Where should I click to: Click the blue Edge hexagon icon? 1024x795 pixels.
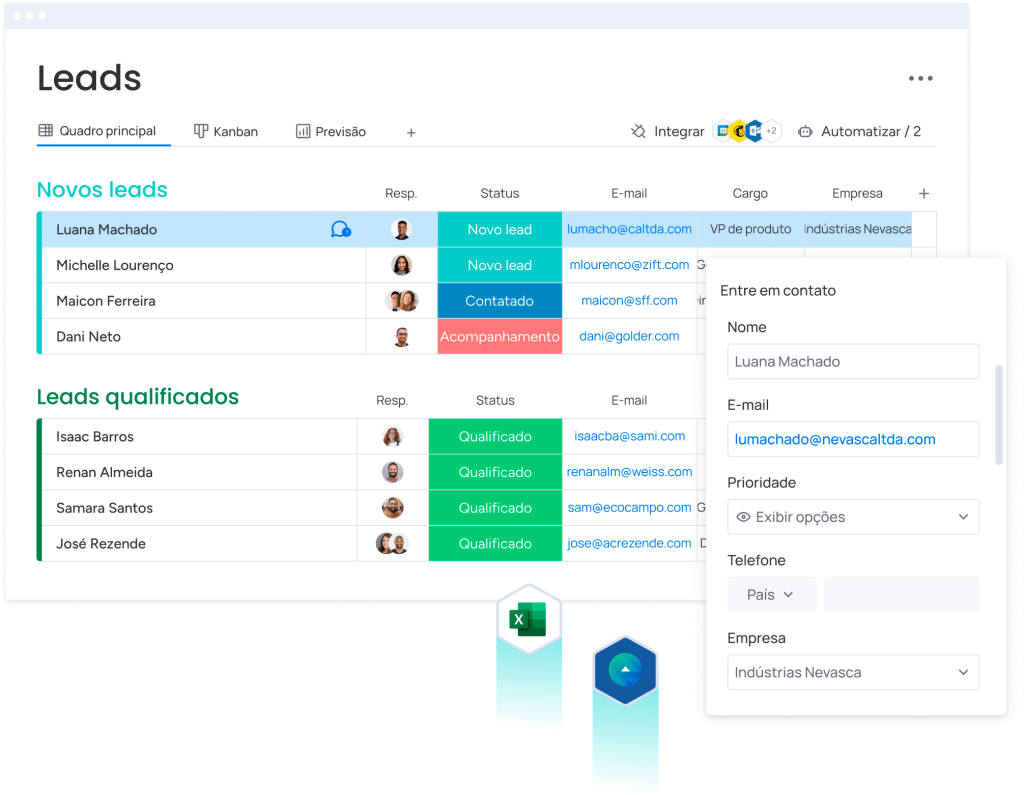[x=624, y=670]
